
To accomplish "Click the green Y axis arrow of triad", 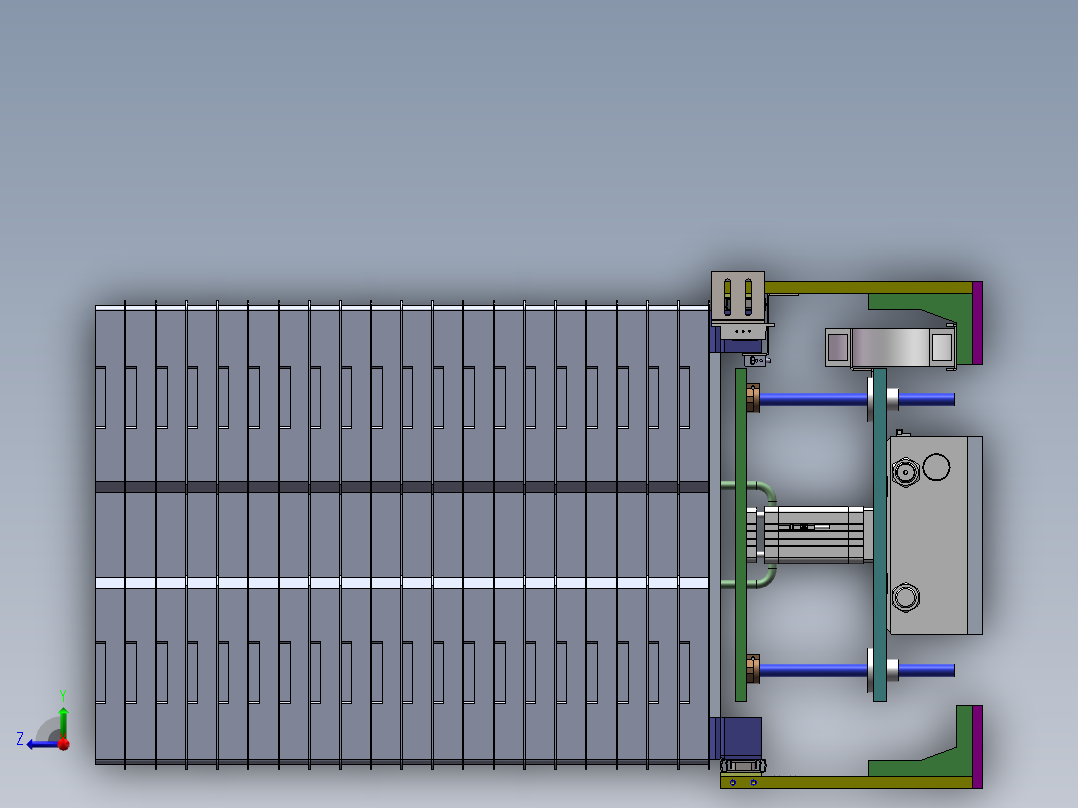I will tap(63, 721).
